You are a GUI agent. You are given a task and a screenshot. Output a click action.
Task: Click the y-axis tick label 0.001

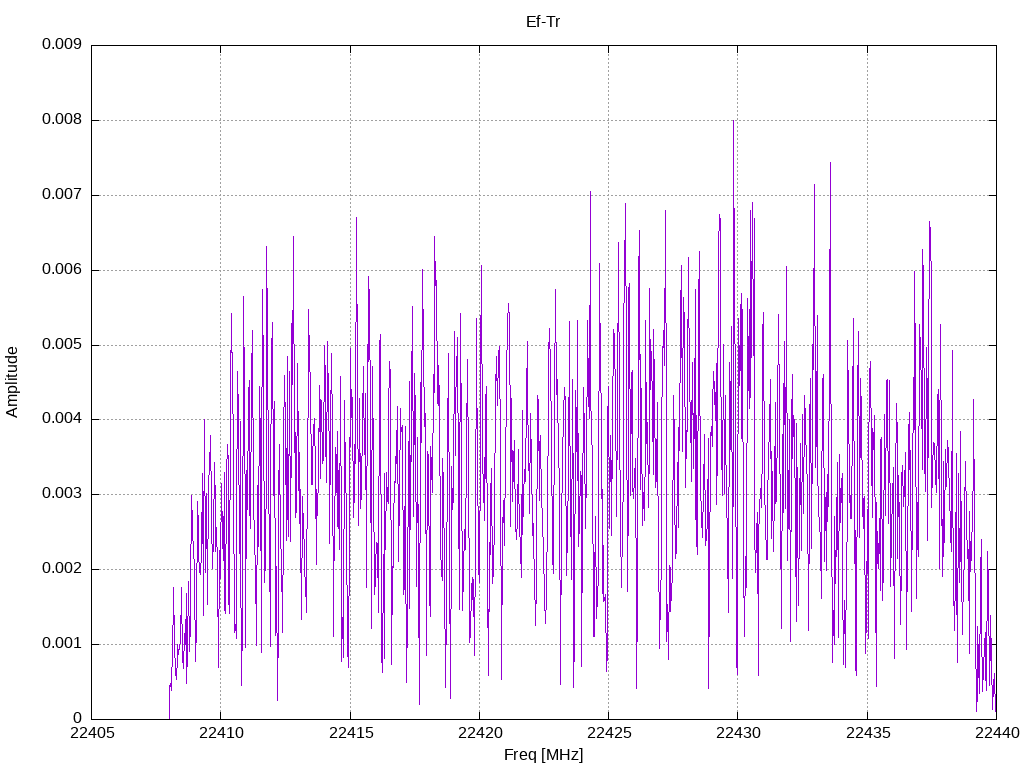coord(62,643)
